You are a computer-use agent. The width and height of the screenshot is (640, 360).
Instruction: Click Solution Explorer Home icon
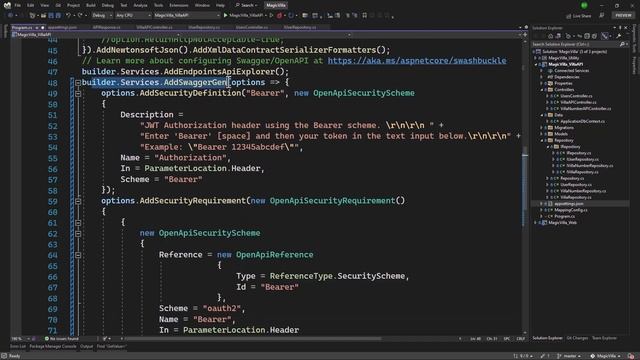point(551,36)
